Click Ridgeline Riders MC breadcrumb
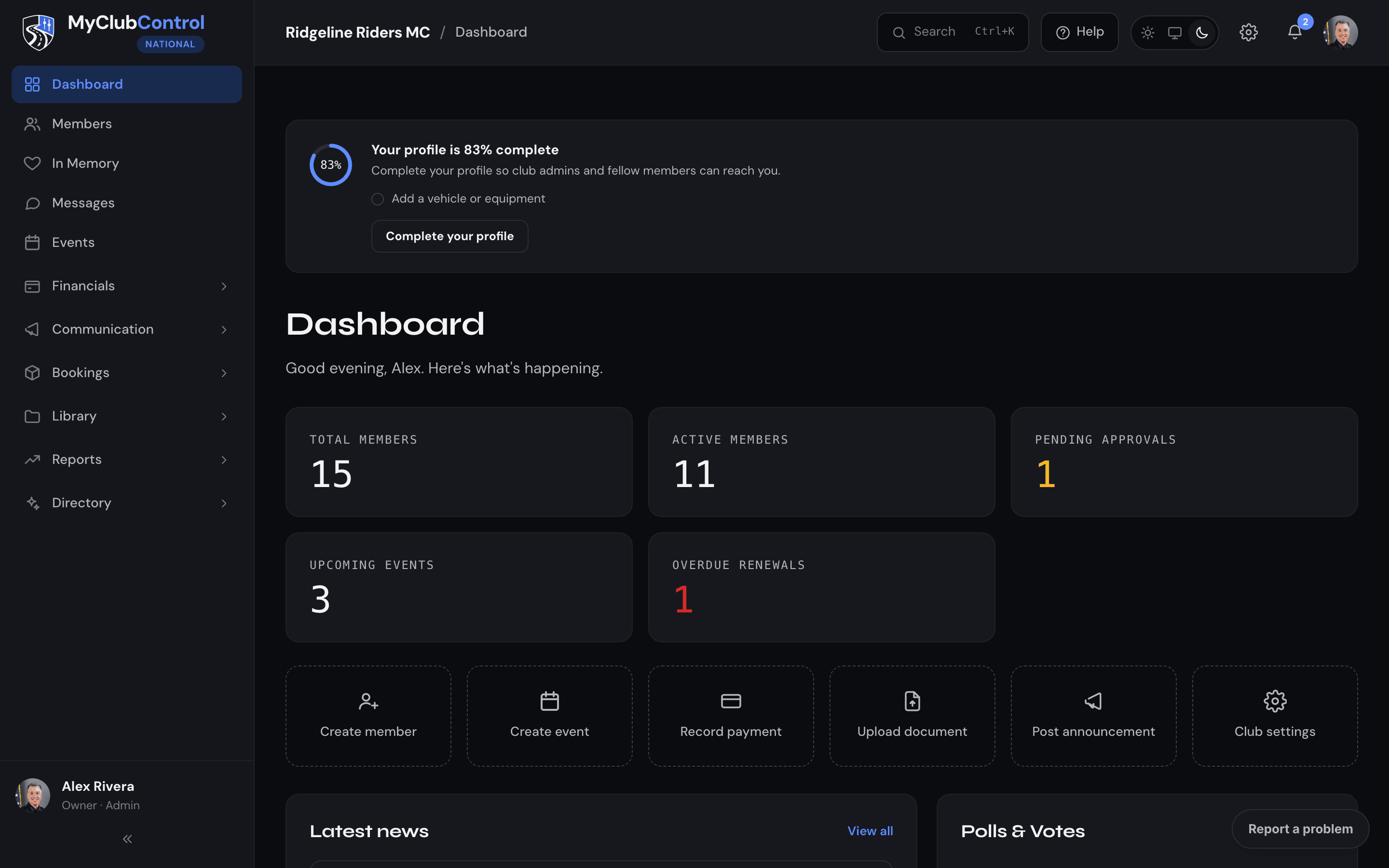This screenshot has width=1389, height=868. click(357, 32)
